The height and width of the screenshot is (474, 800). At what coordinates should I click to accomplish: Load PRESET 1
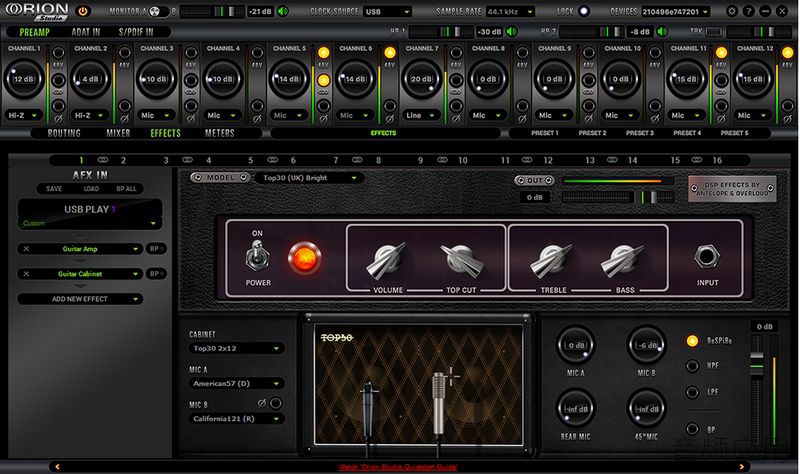point(545,133)
